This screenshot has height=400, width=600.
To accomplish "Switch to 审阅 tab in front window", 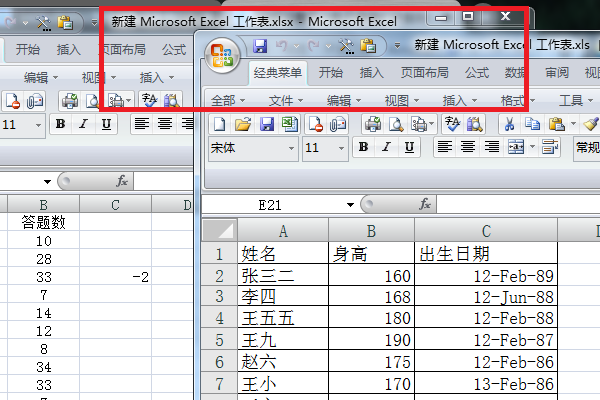I will point(557,72).
